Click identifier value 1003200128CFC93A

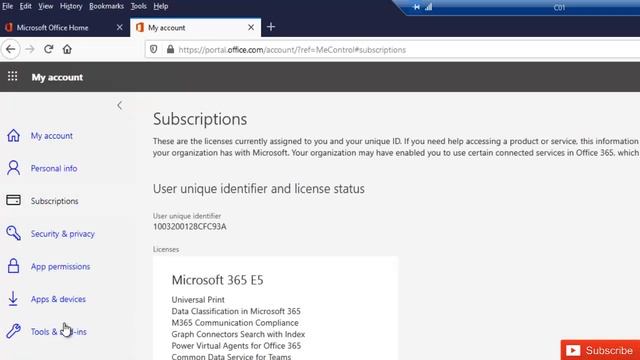pyautogui.click(x=190, y=227)
